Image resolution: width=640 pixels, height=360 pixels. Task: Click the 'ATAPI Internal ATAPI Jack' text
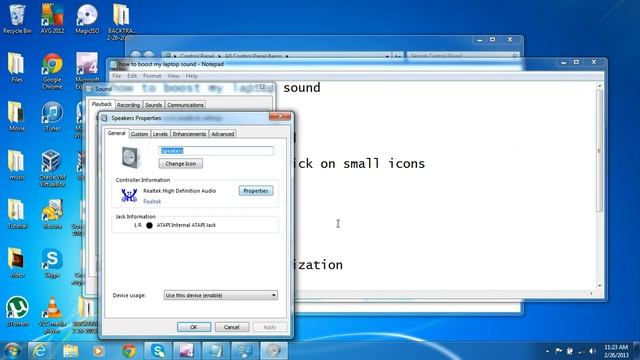coord(187,225)
